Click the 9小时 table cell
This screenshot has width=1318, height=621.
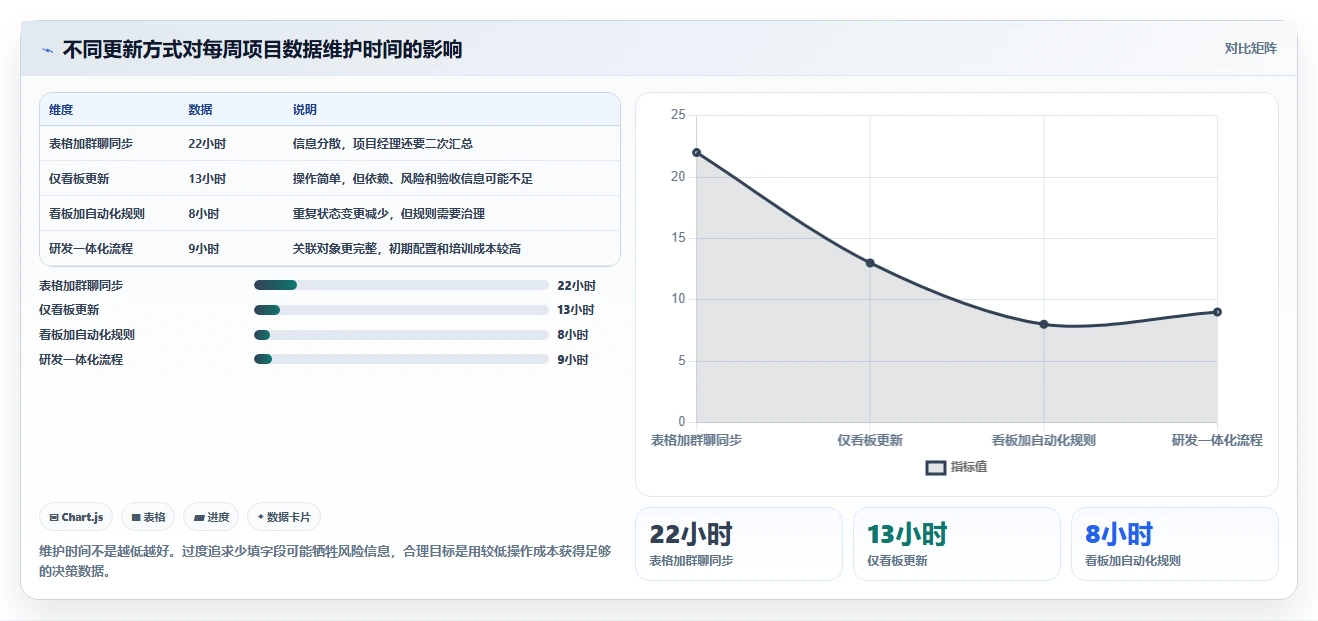(x=204, y=249)
